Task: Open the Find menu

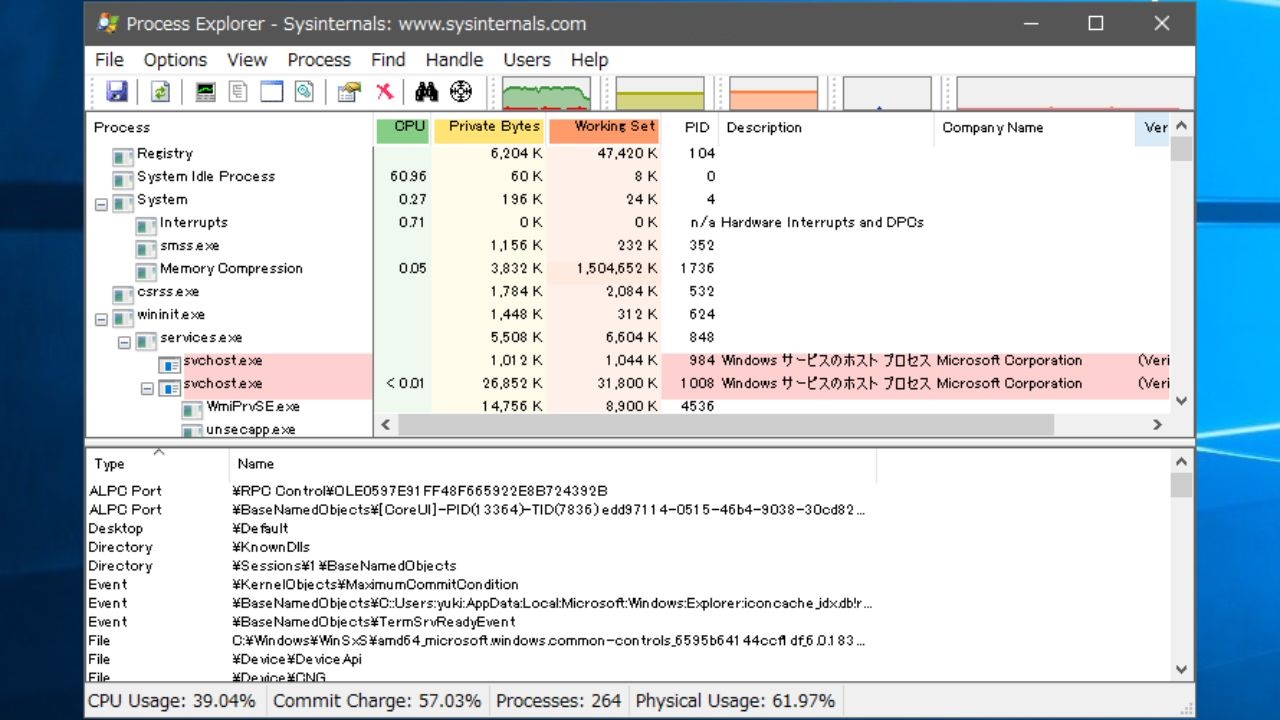Action: (x=388, y=60)
